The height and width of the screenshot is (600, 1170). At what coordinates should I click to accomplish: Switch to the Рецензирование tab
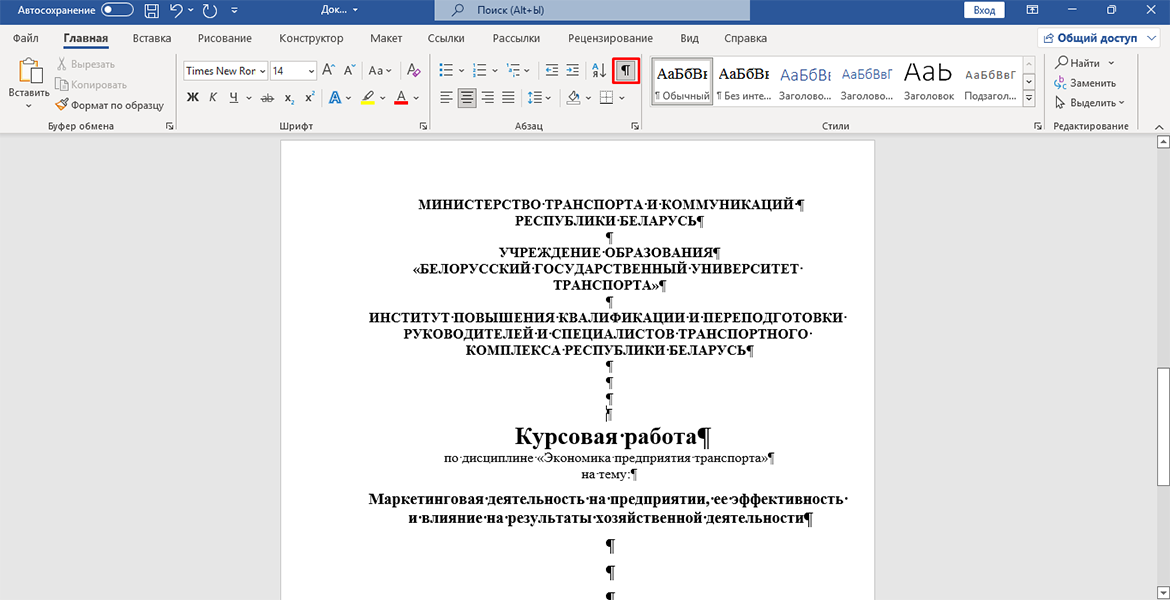610,38
